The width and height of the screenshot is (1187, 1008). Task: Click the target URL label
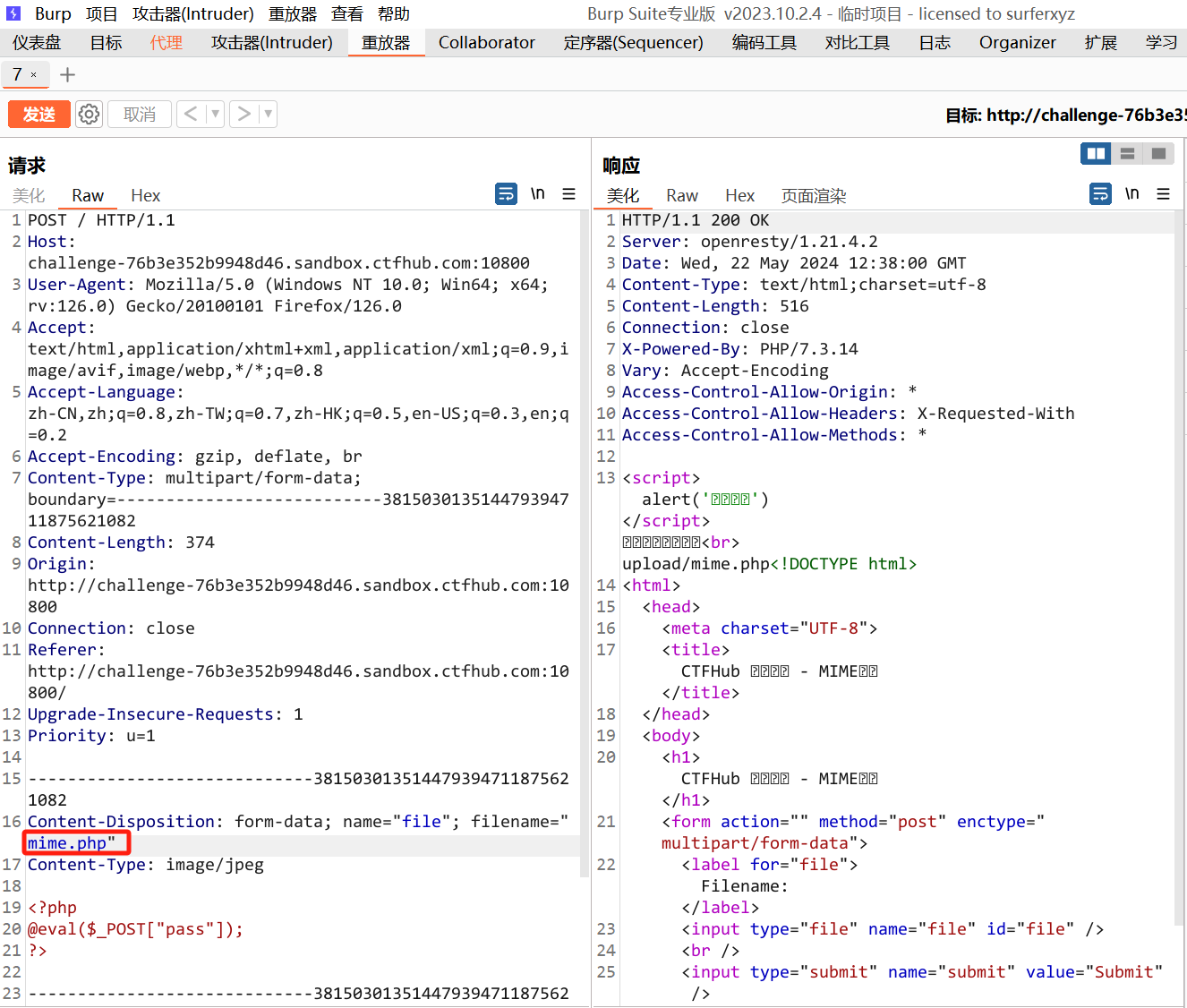coord(1066,115)
